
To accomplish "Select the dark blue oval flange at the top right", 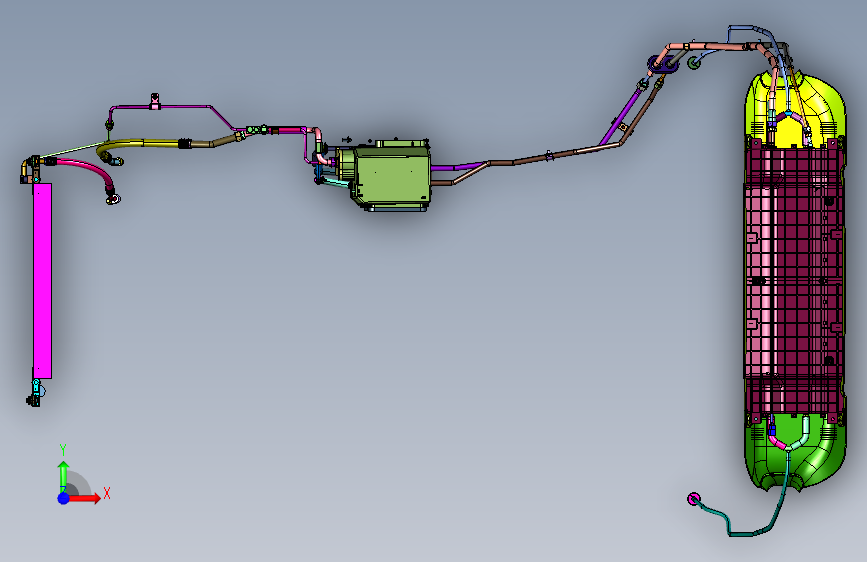I will click(x=664, y=65).
